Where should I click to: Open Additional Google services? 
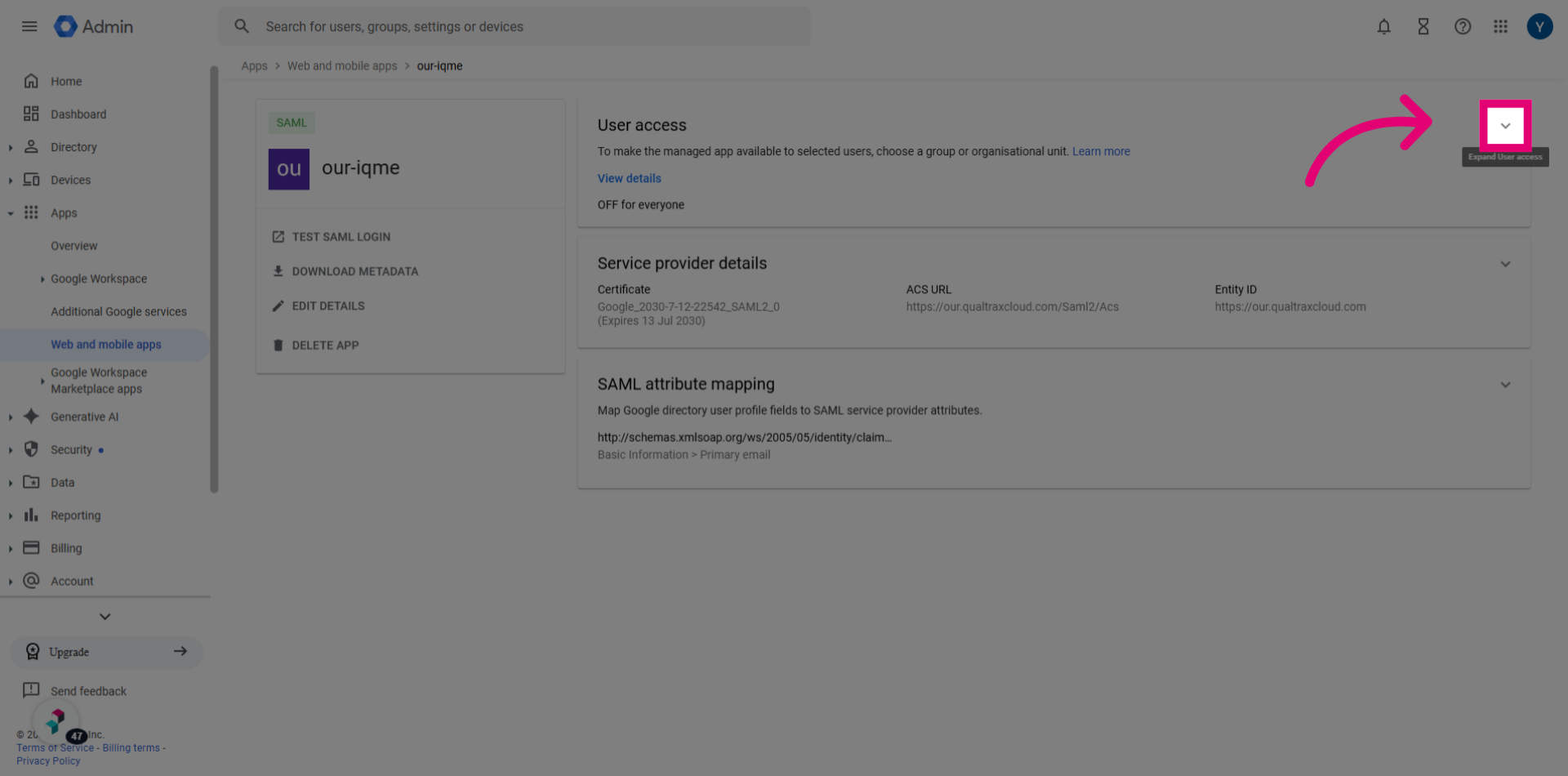(118, 311)
